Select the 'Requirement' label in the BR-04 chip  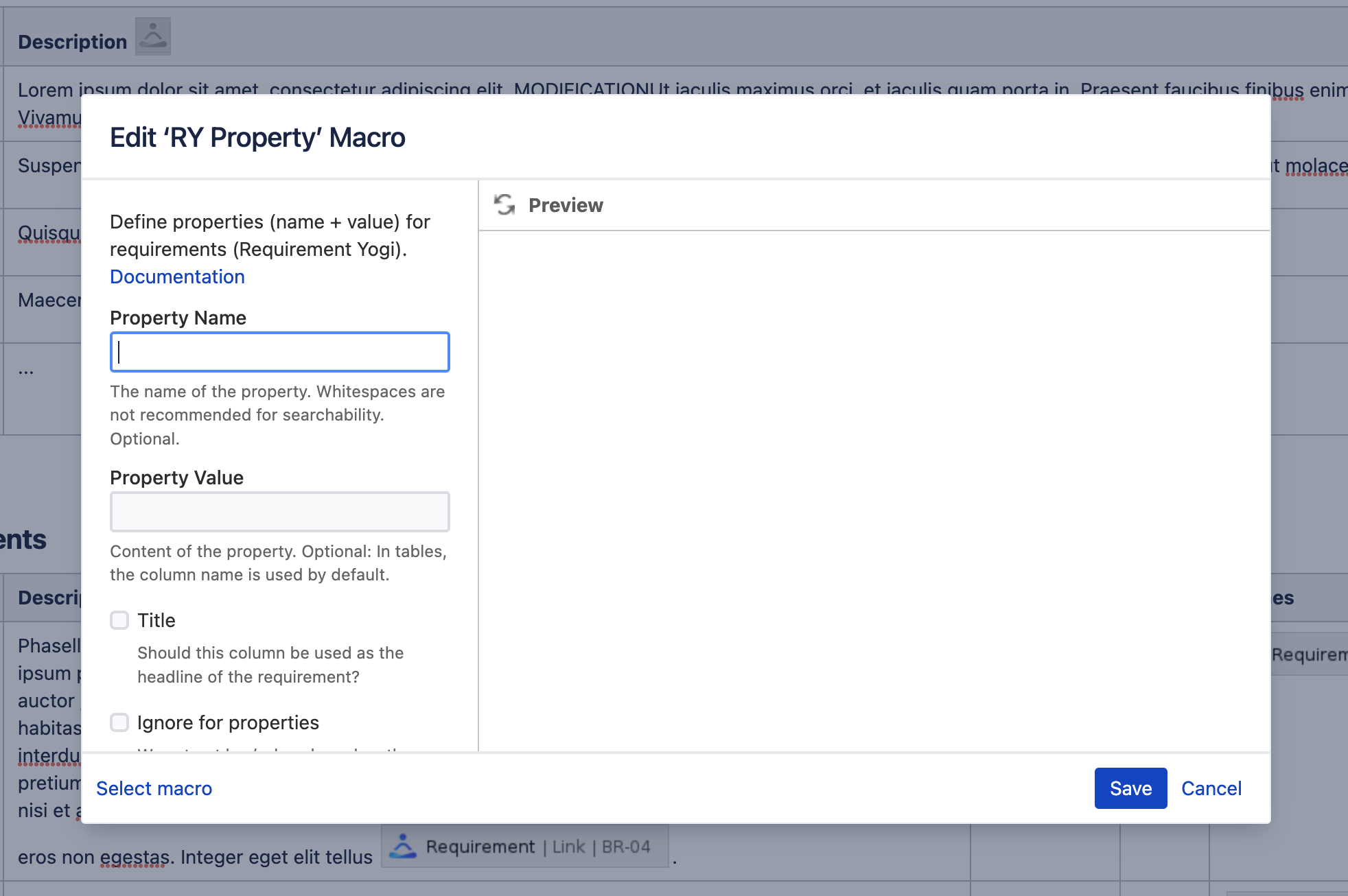pos(480,847)
